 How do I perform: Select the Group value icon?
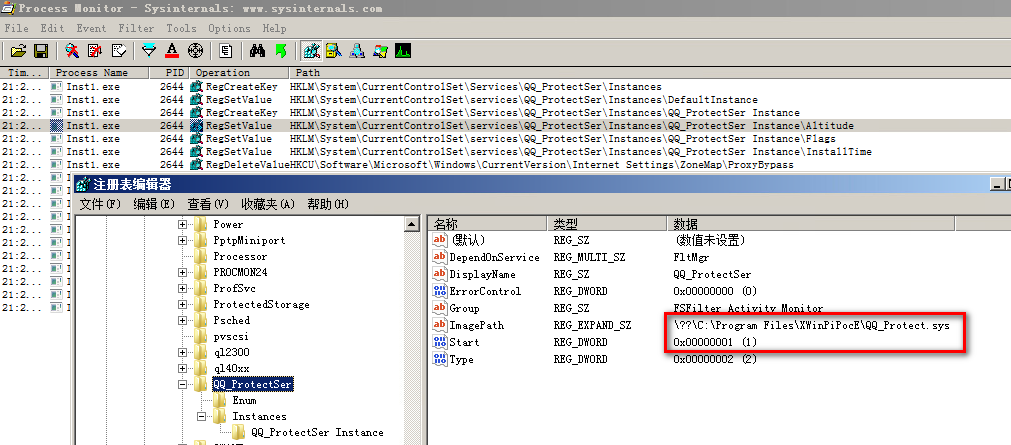(440, 308)
